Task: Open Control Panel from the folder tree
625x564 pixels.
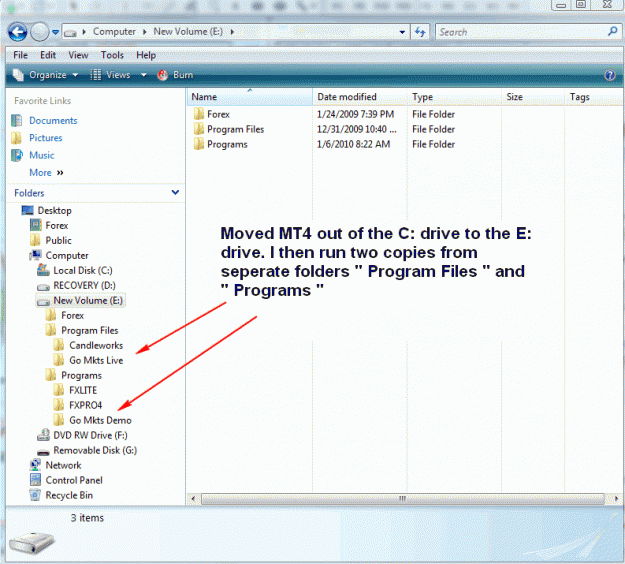Action: click(74, 480)
